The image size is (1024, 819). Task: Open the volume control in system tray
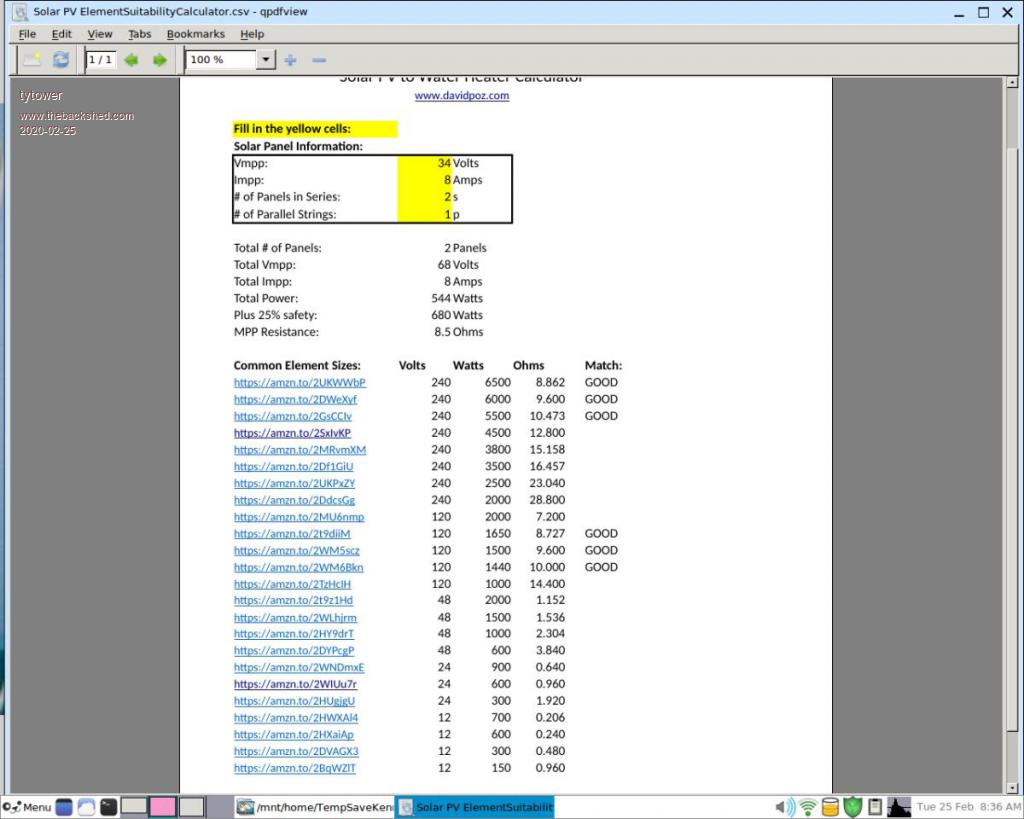pos(786,807)
